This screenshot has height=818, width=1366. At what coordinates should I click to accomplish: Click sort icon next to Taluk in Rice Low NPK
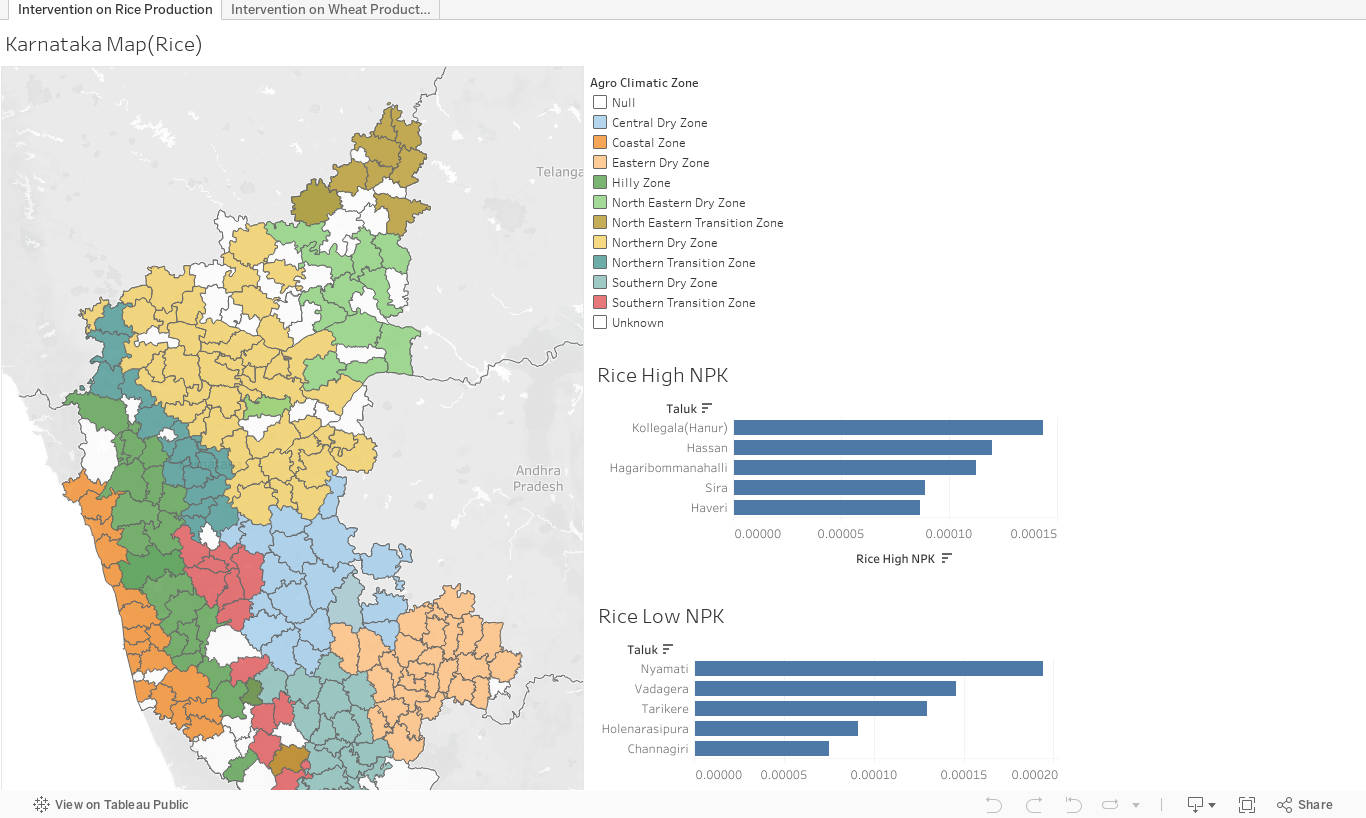[x=668, y=649]
